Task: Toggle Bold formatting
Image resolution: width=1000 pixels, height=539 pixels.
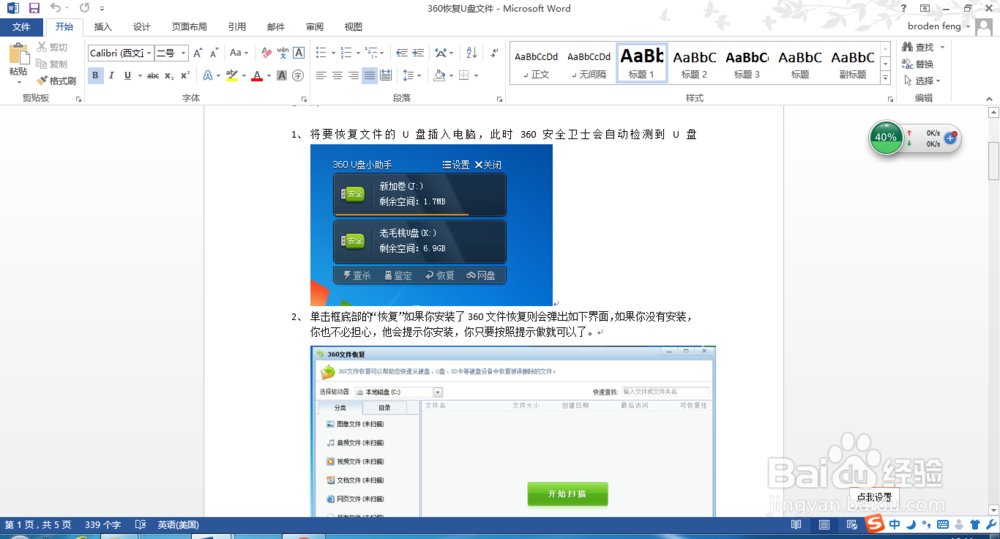Action: pyautogui.click(x=95, y=75)
